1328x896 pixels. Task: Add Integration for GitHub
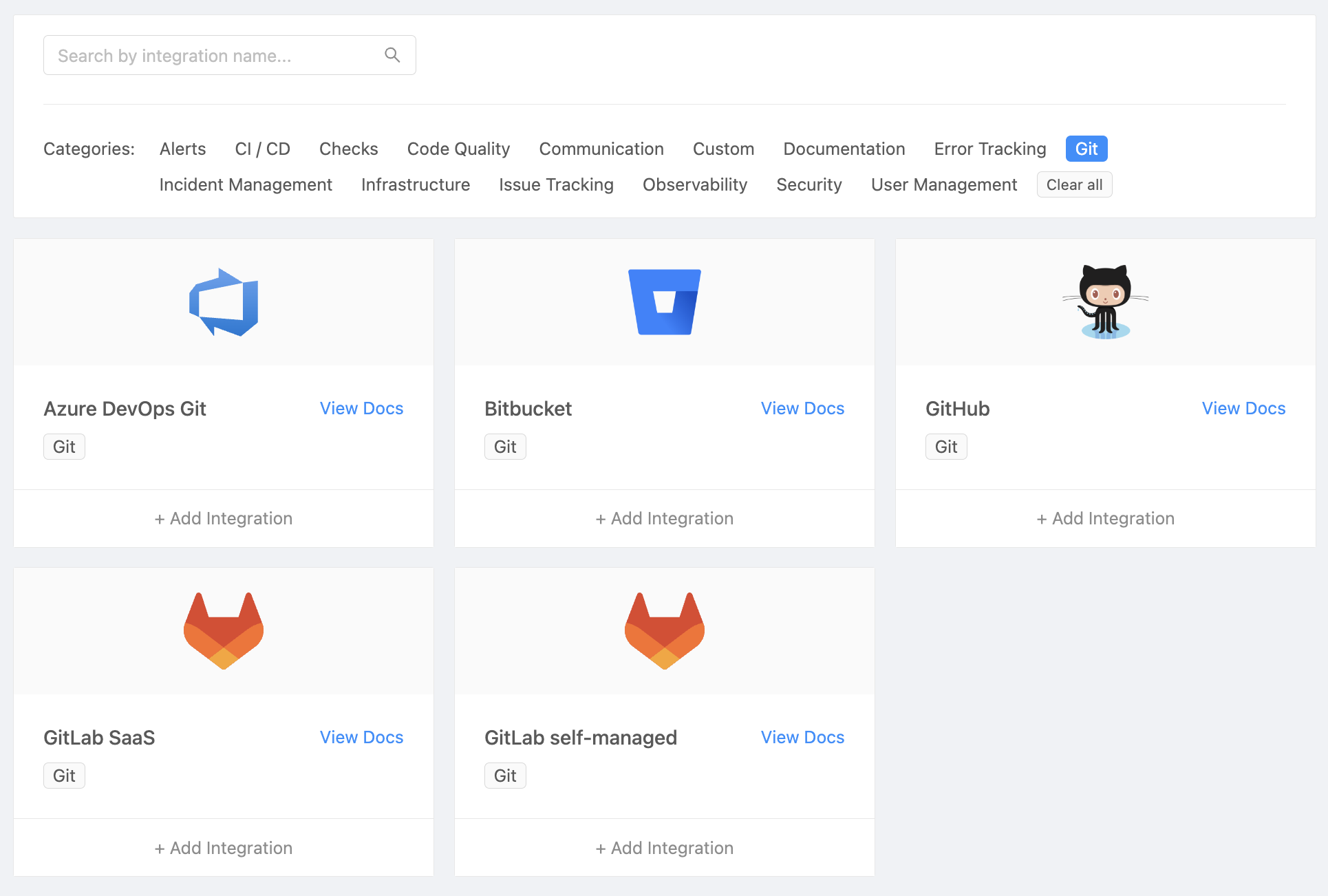pyautogui.click(x=1105, y=518)
